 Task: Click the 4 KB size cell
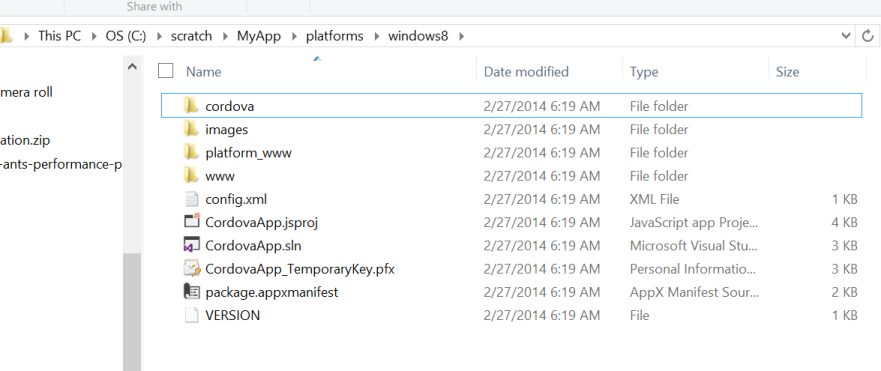(x=844, y=223)
